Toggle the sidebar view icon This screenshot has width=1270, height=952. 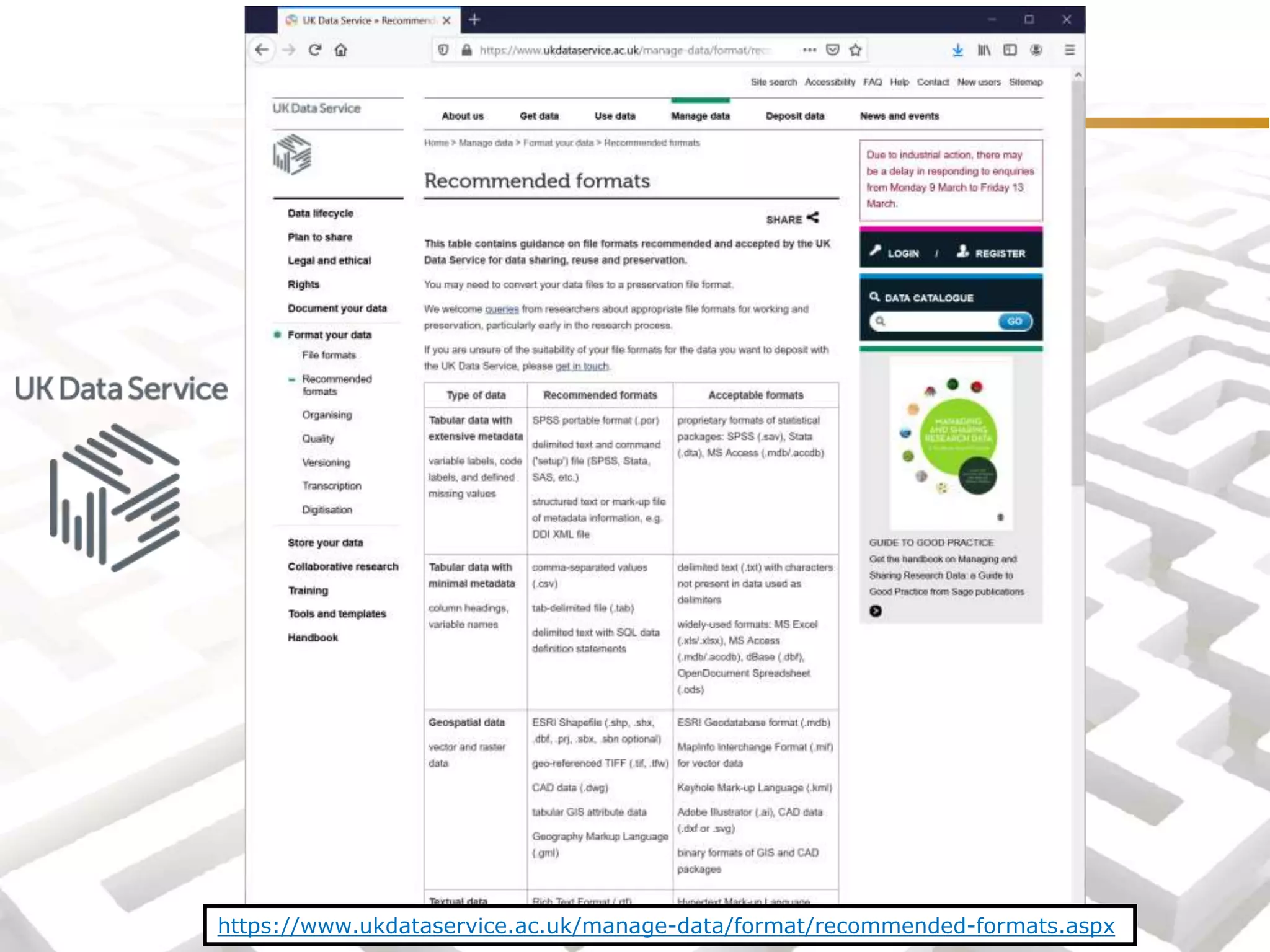[x=1010, y=50]
